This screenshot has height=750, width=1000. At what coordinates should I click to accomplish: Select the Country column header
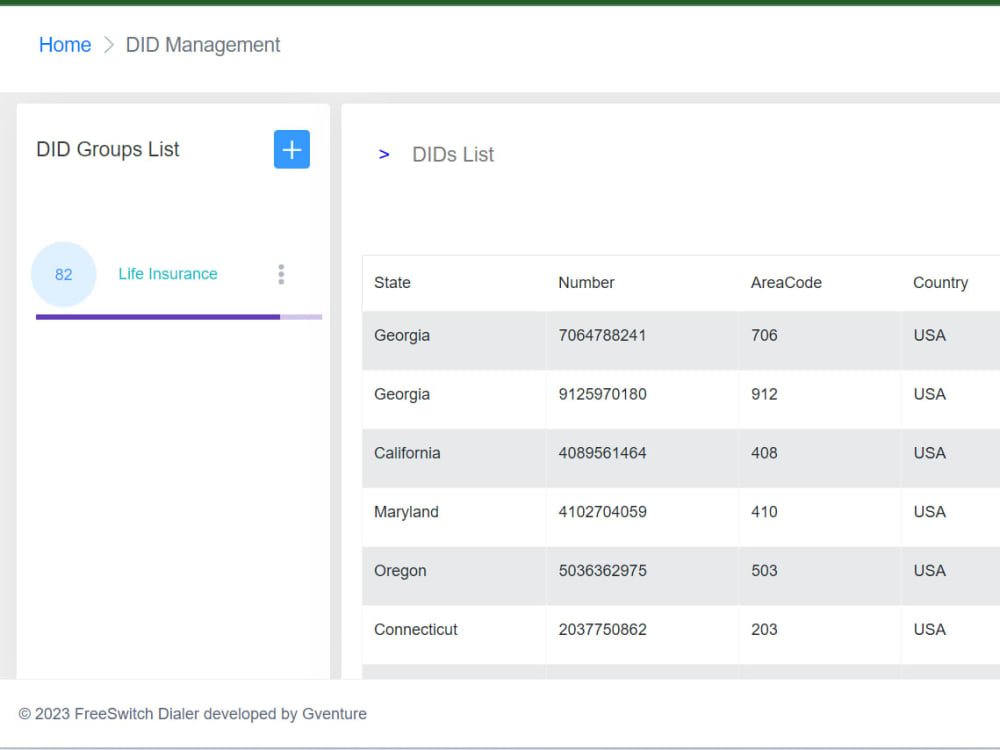941,283
